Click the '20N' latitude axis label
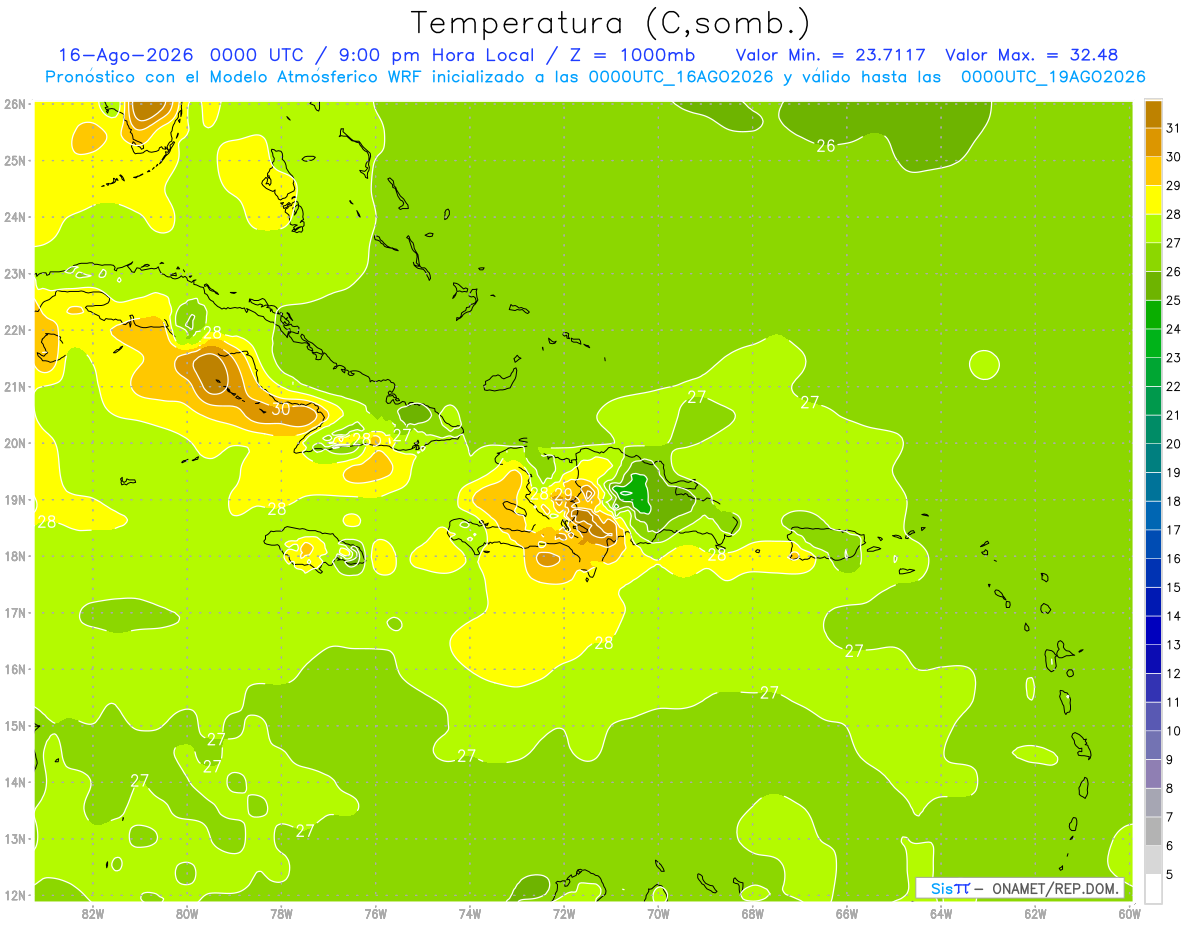 (14, 444)
